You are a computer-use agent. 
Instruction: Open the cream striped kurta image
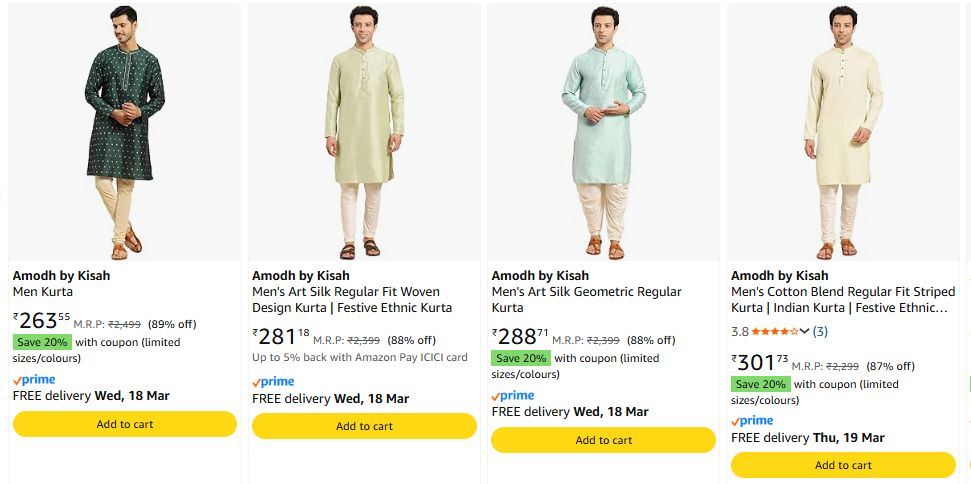(x=843, y=132)
